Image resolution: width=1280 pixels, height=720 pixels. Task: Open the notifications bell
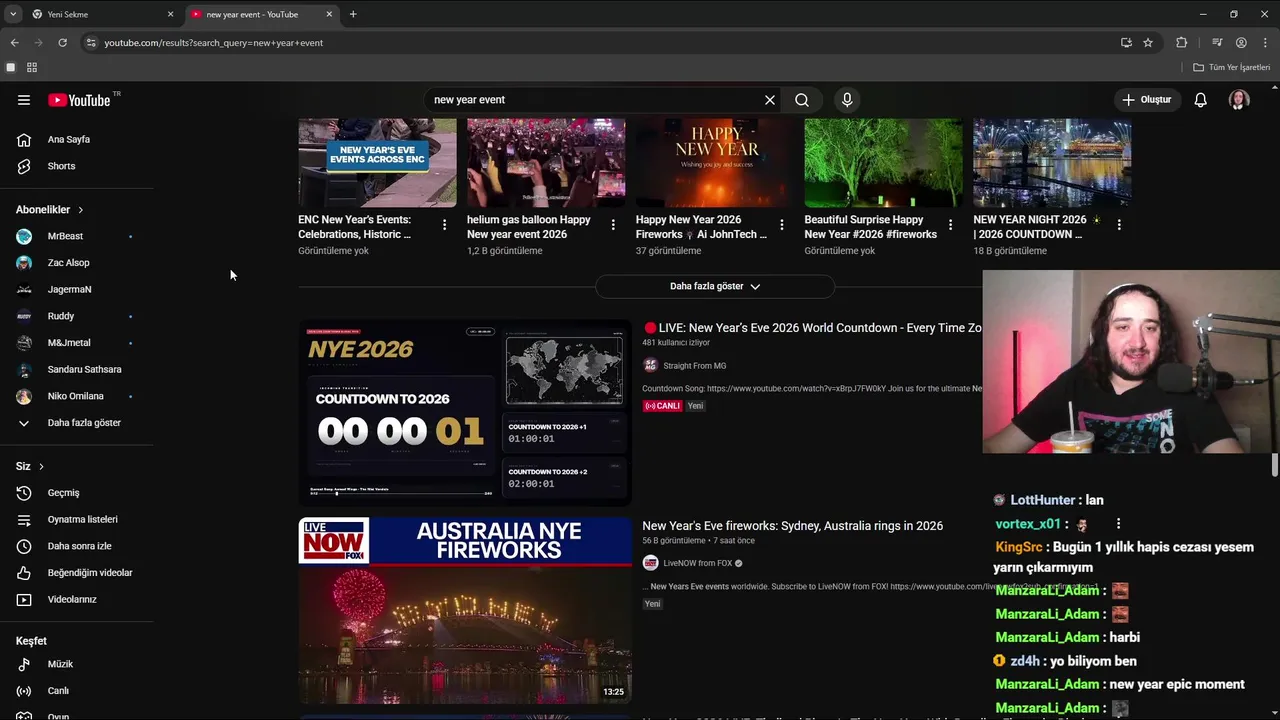click(x=1201, y=100)
